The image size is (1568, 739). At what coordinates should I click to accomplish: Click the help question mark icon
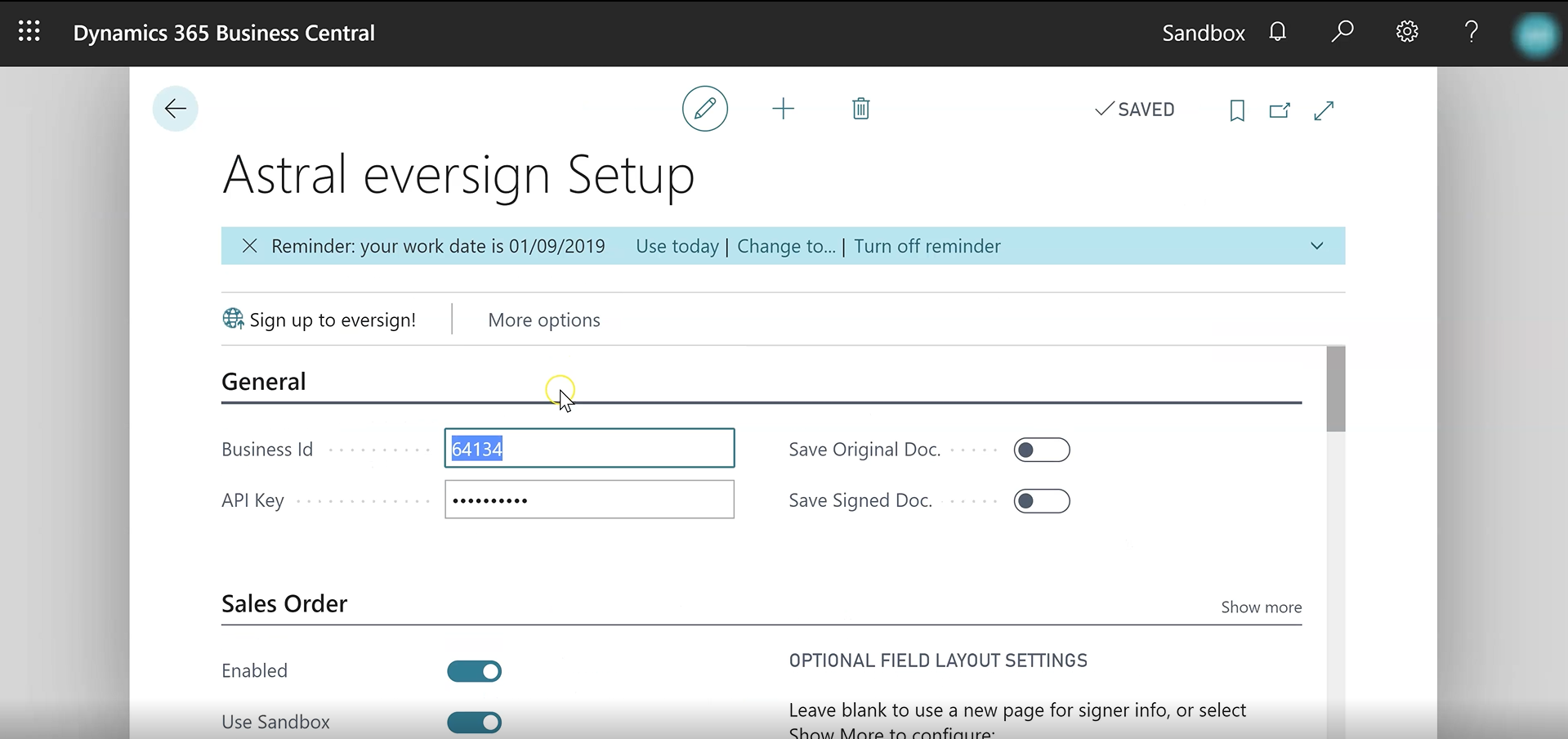click(1471, 32)
